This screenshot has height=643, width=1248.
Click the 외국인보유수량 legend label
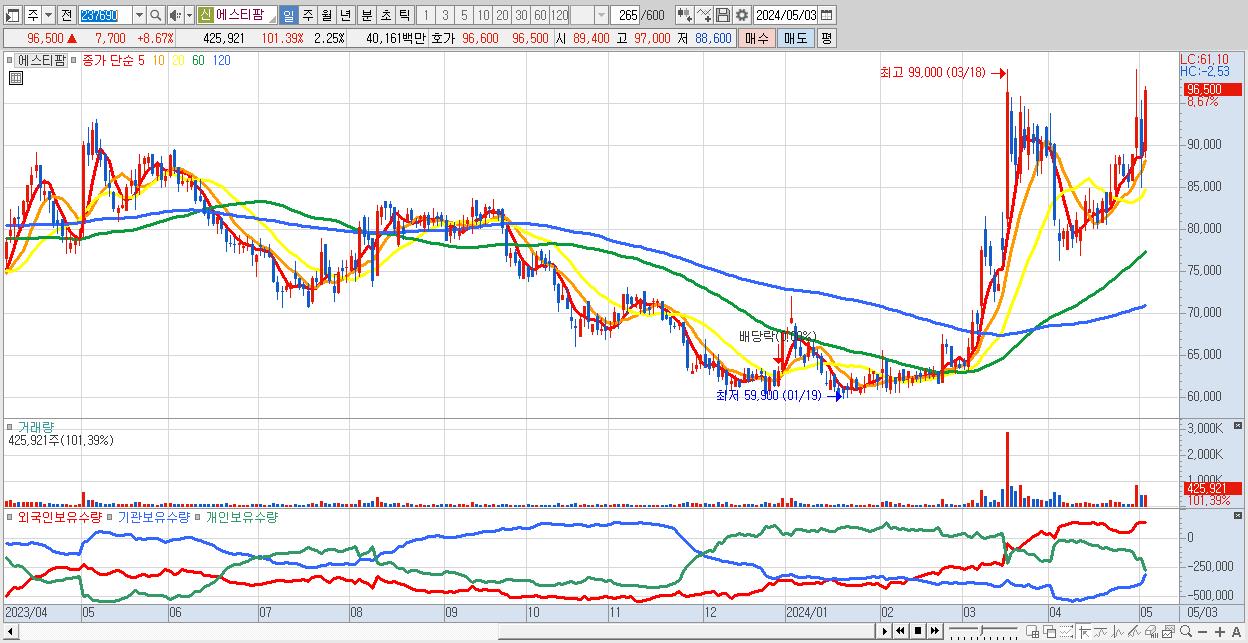tap(60, 517)
